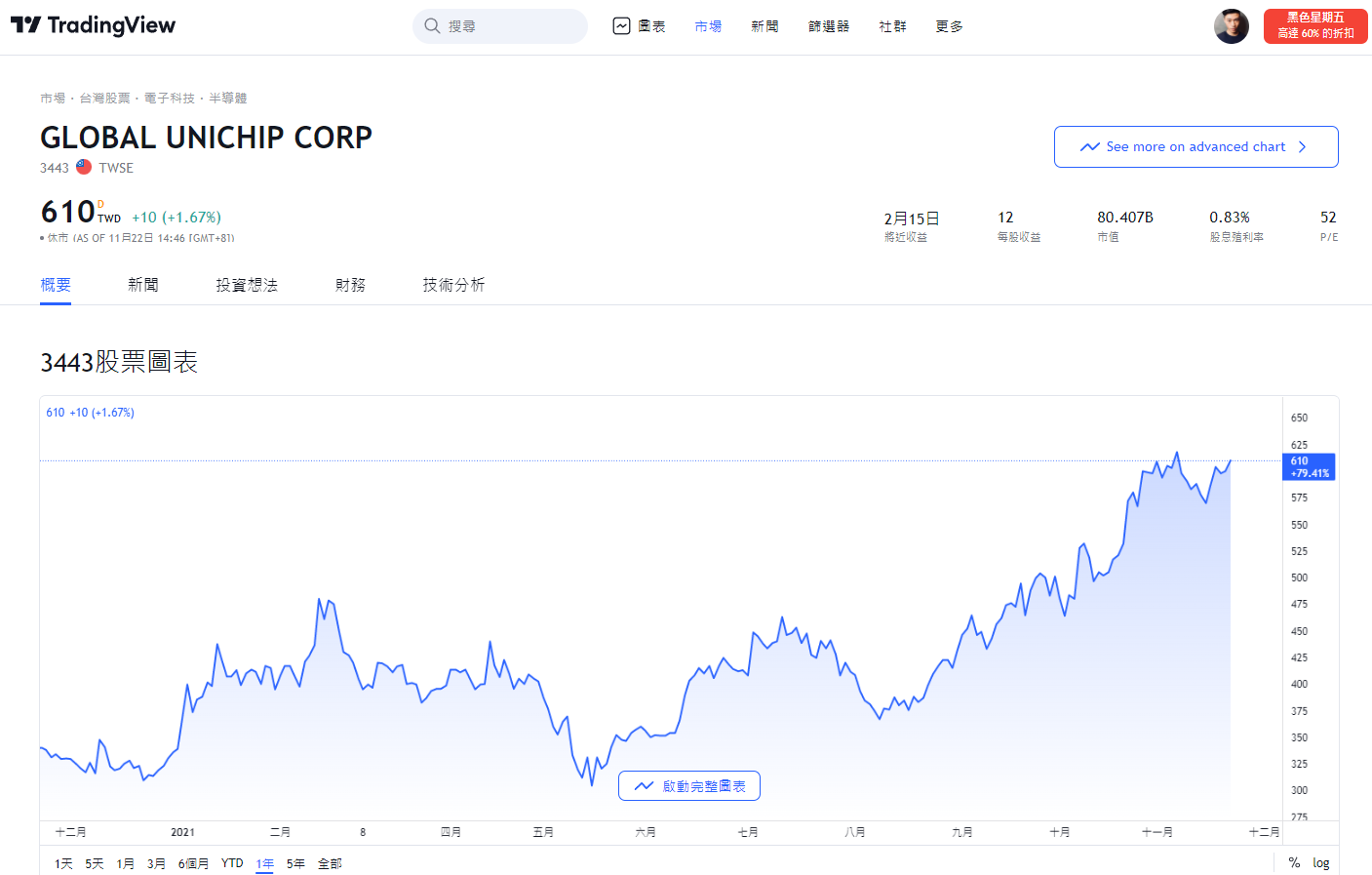Open the 更多 menu
This screenshot has width=1372, height=875.
pyautogui.click(x=949, y=26)
